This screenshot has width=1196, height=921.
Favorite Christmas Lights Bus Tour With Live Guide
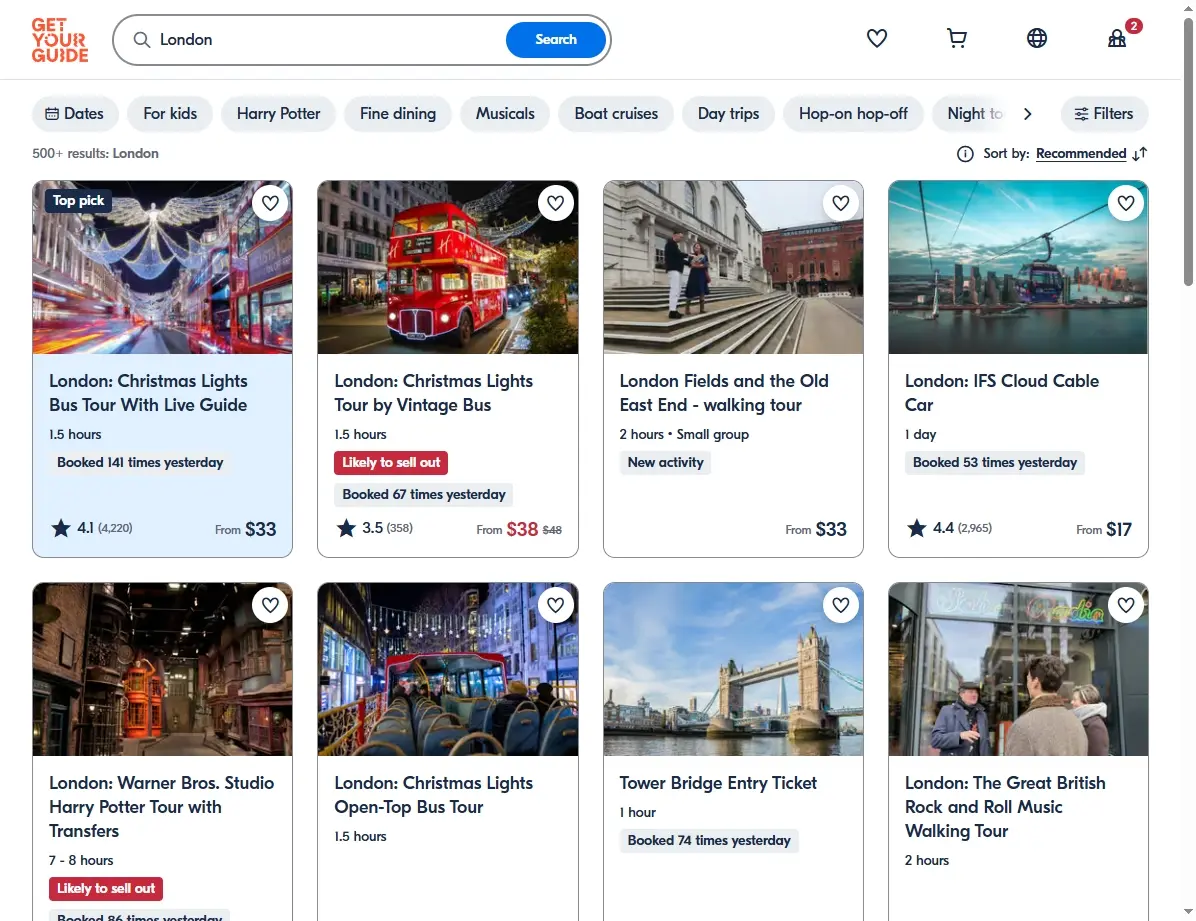click(x=270, y=203)
